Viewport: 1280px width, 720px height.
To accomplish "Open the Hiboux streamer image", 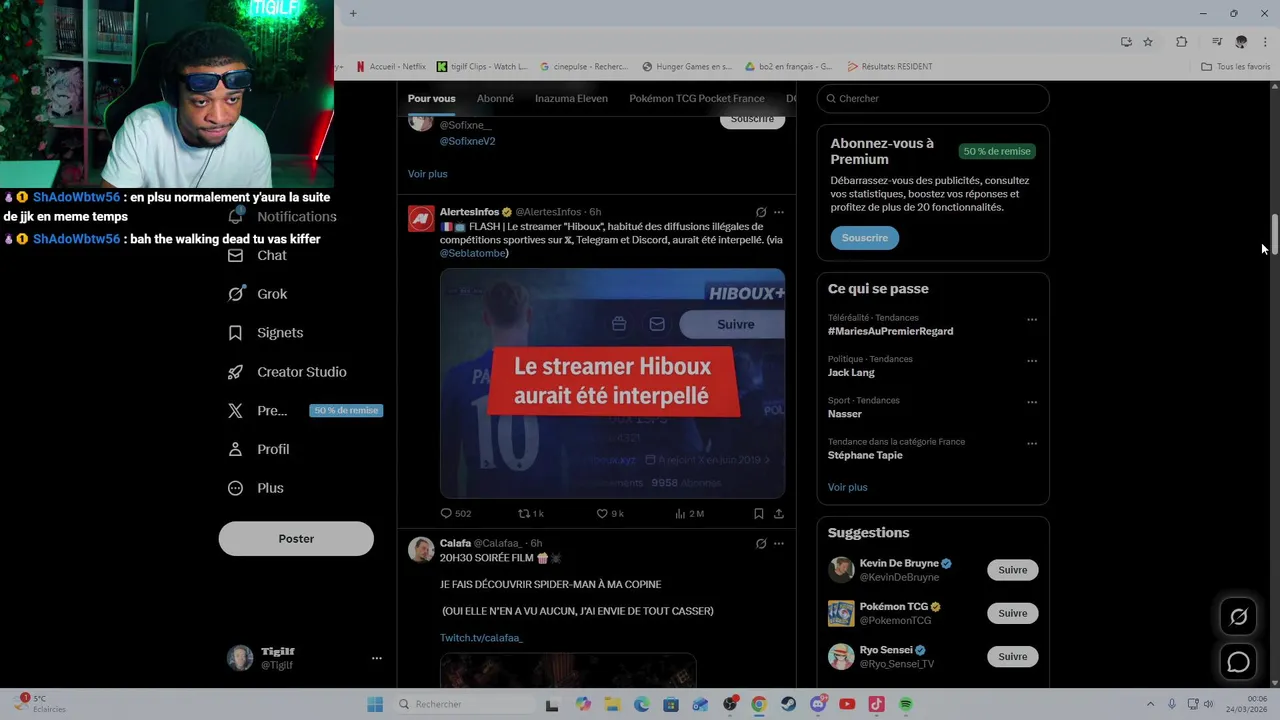I will [x=612, y=383].
